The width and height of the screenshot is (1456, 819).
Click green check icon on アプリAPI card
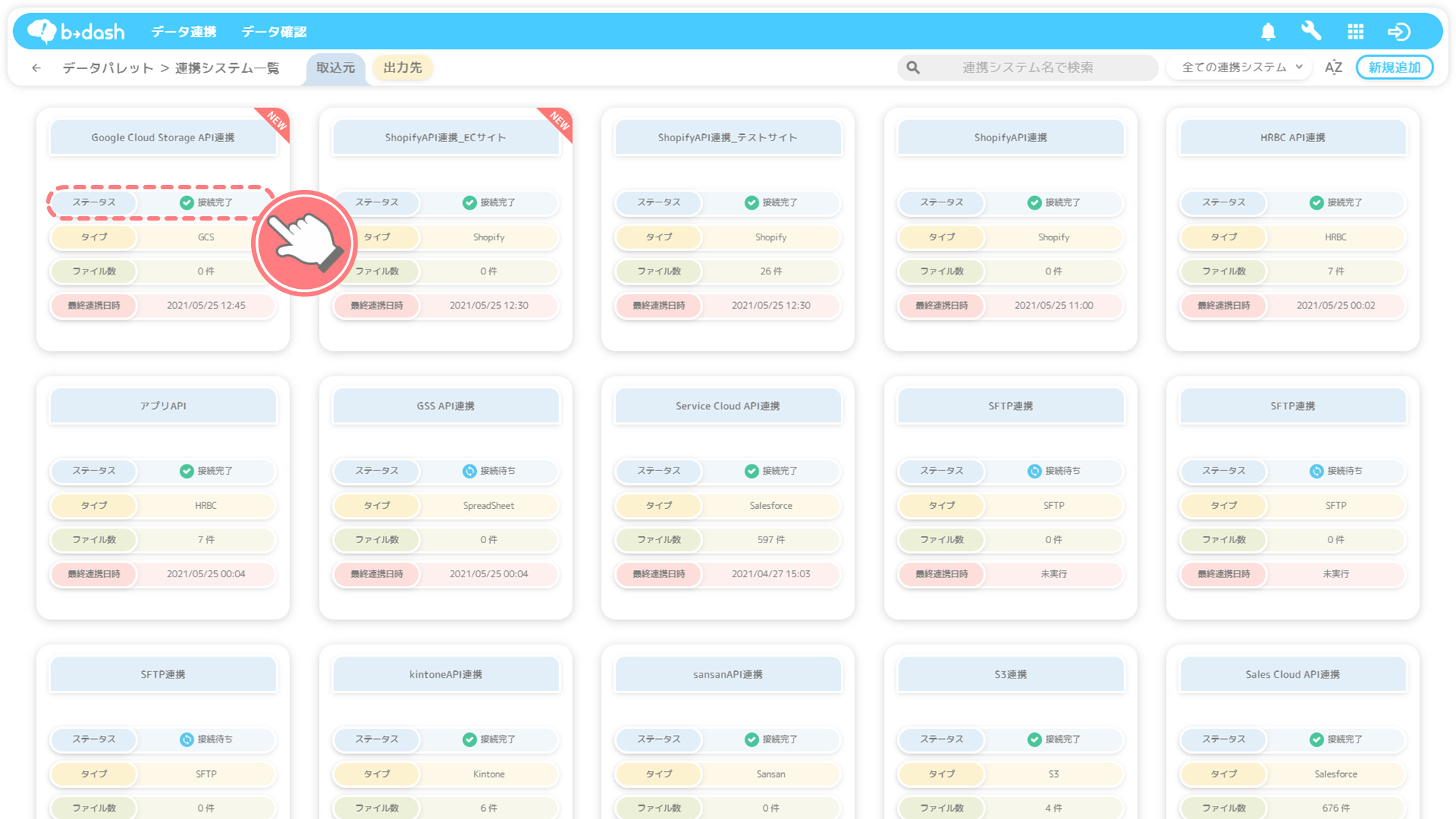click(x=187, y=471)
